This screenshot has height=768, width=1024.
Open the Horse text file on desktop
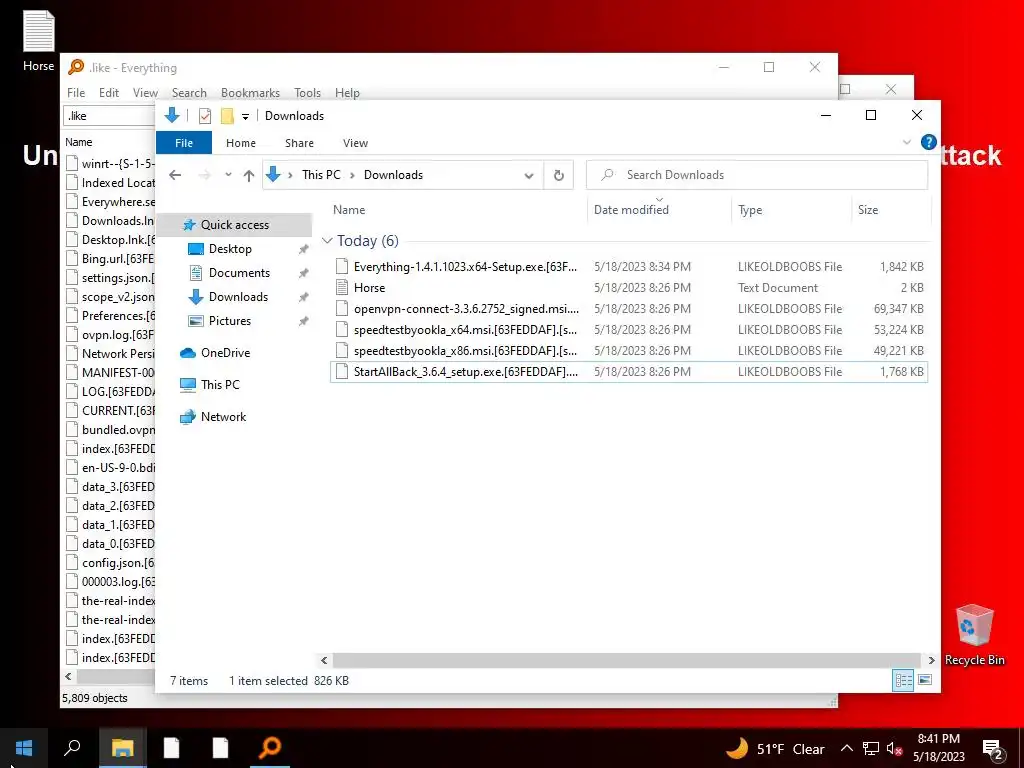[x=39, y=40]
